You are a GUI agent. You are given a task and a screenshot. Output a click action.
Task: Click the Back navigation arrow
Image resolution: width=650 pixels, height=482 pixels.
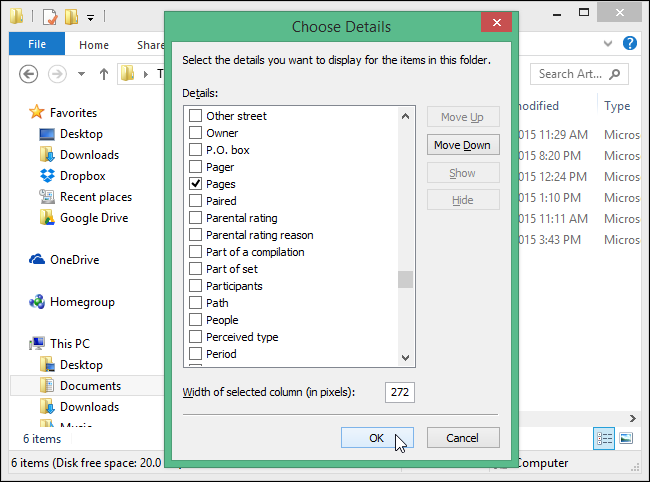point(28,74)
